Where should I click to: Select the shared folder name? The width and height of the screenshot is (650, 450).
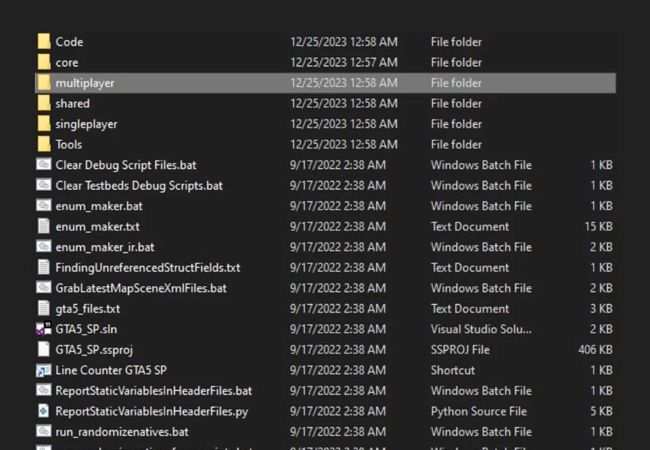[73, 103]
